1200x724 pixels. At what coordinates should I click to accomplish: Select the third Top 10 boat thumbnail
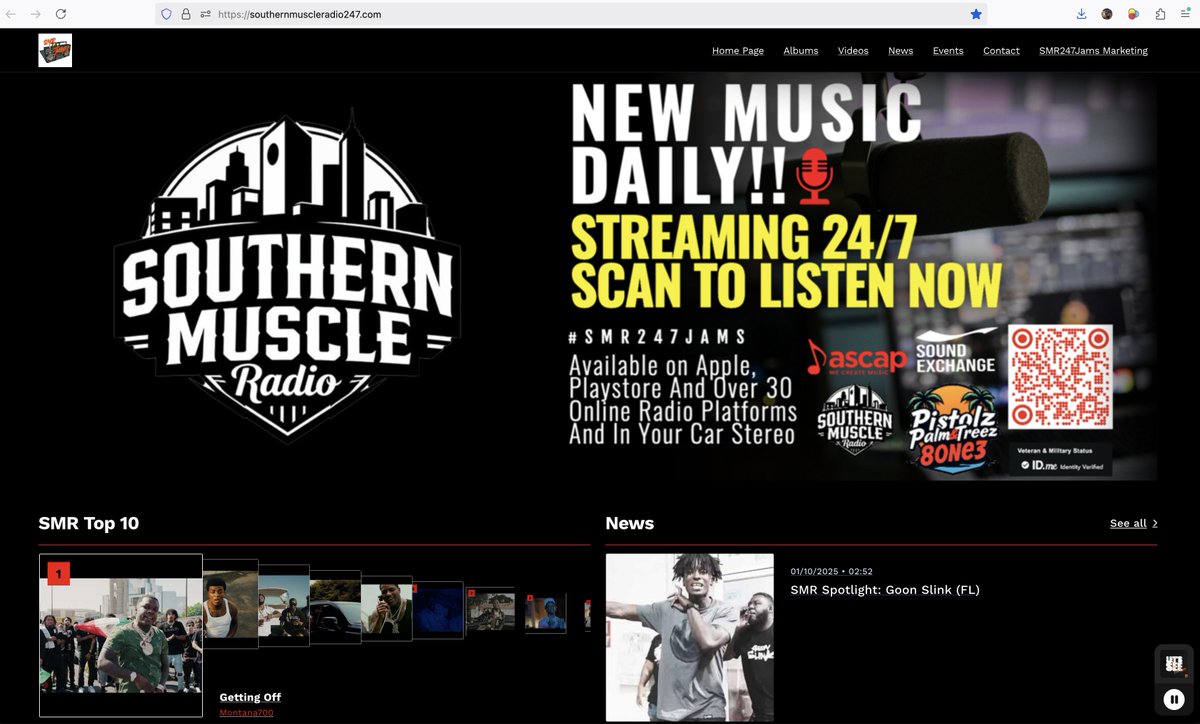point(284,605)
